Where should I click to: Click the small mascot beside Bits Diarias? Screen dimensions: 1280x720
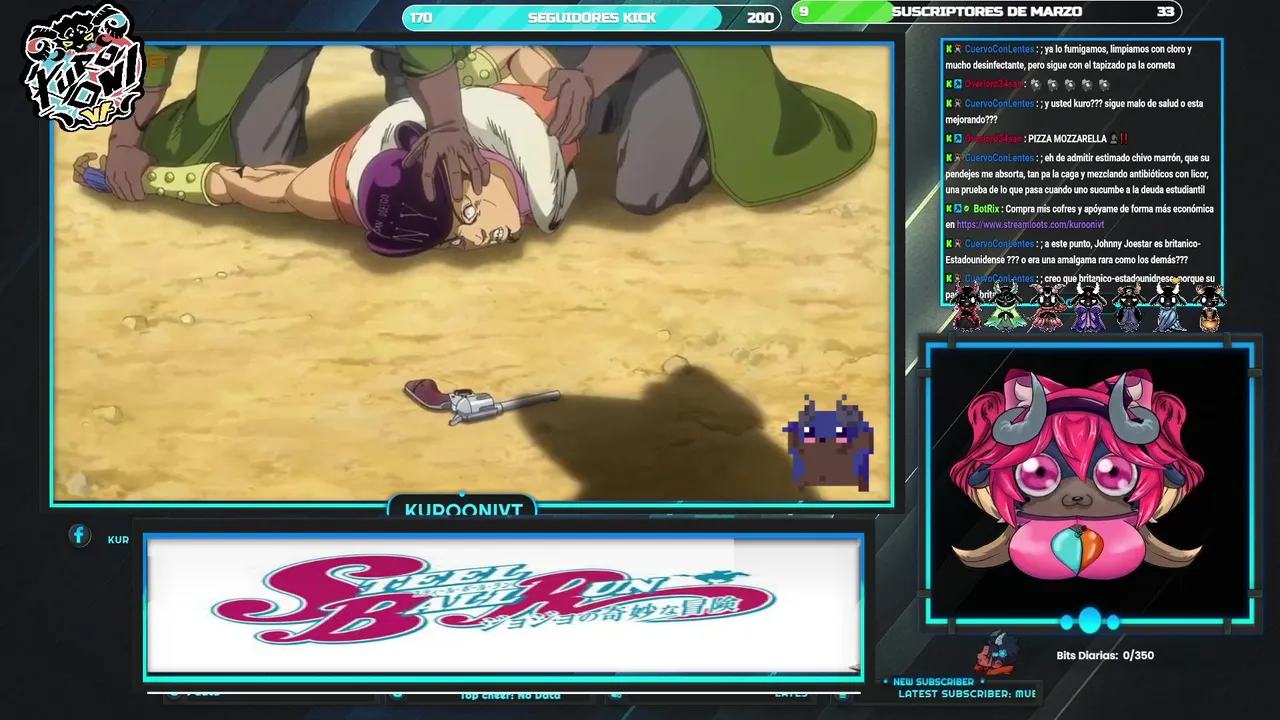(x=998, y=653)
